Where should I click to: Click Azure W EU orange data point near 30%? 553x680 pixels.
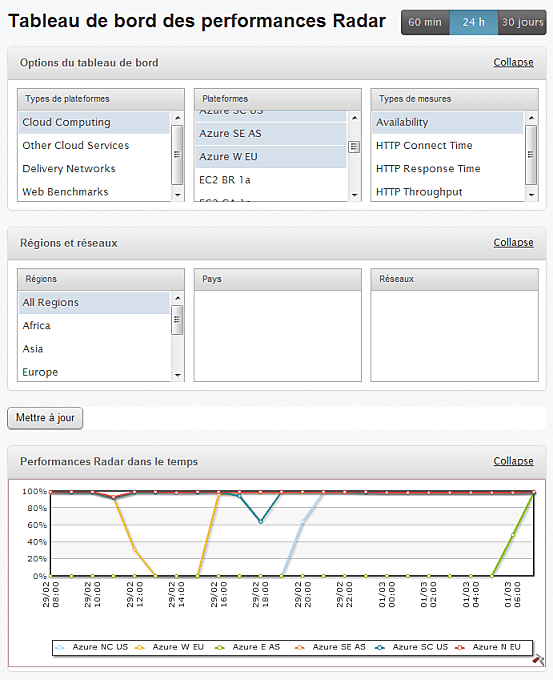134,550
